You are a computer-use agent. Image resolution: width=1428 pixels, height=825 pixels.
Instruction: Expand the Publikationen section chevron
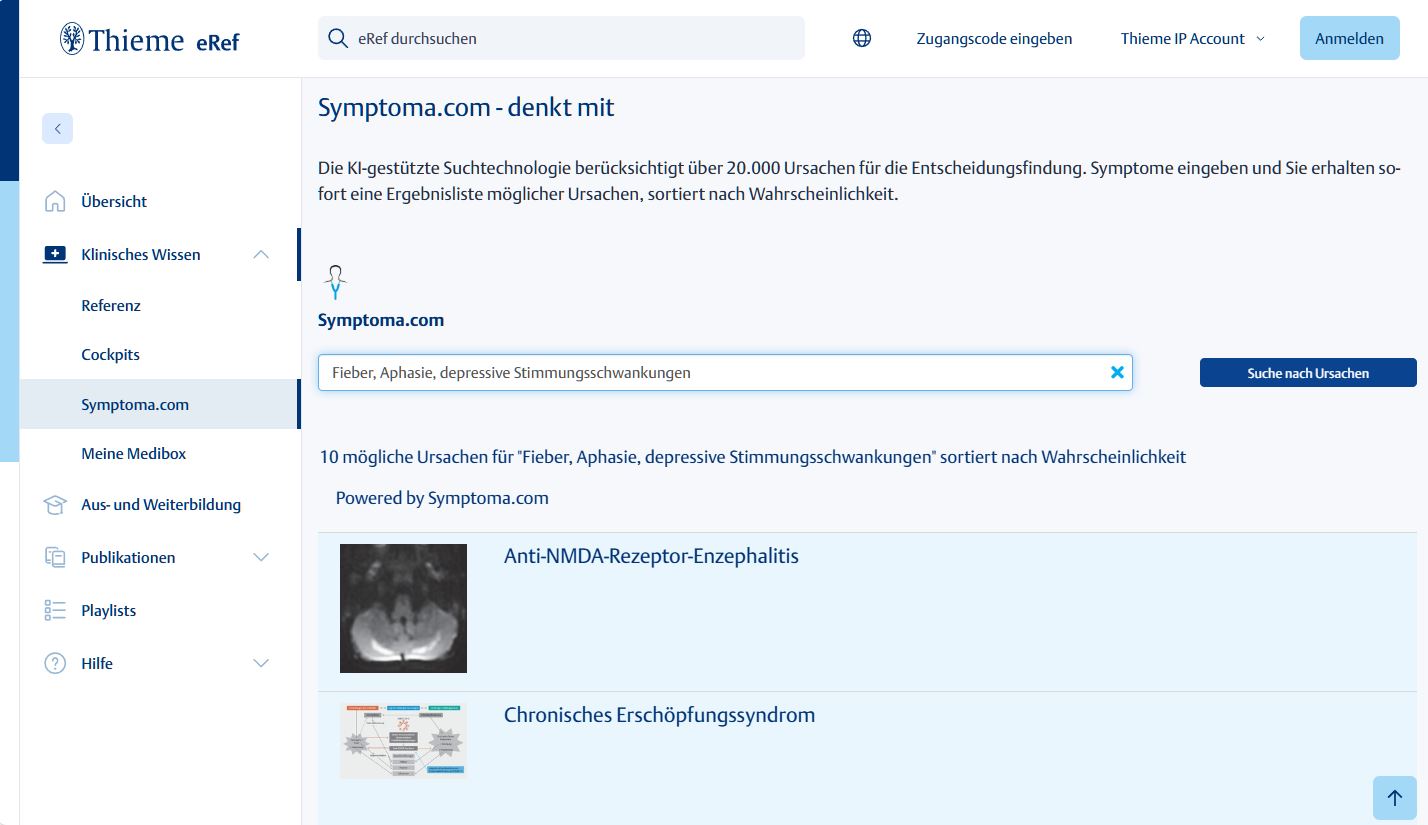pos(261,557)
